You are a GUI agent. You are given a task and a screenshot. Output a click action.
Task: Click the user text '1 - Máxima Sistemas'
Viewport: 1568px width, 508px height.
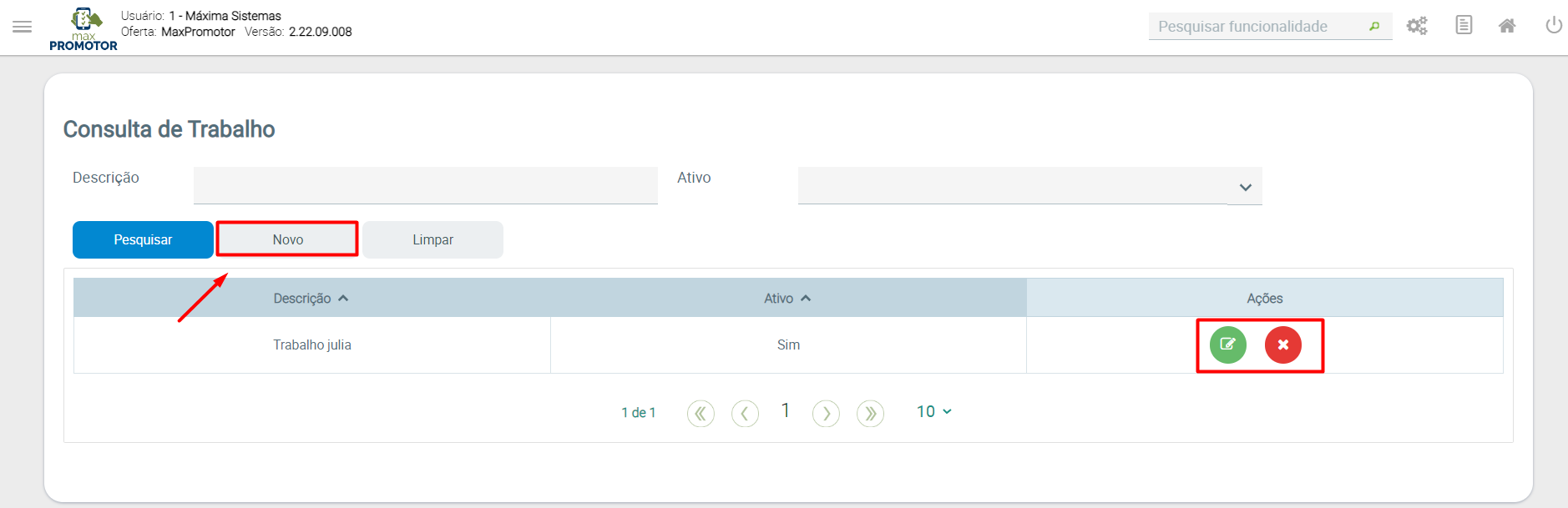tap(225, 16)
